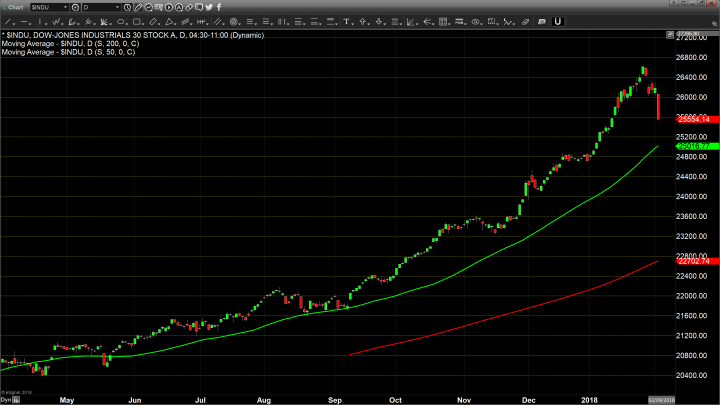Image resolution: width=720 pixels, height=405 pixels.
Task: Select the horizontal line tool
Action: [x=25, y=22]
